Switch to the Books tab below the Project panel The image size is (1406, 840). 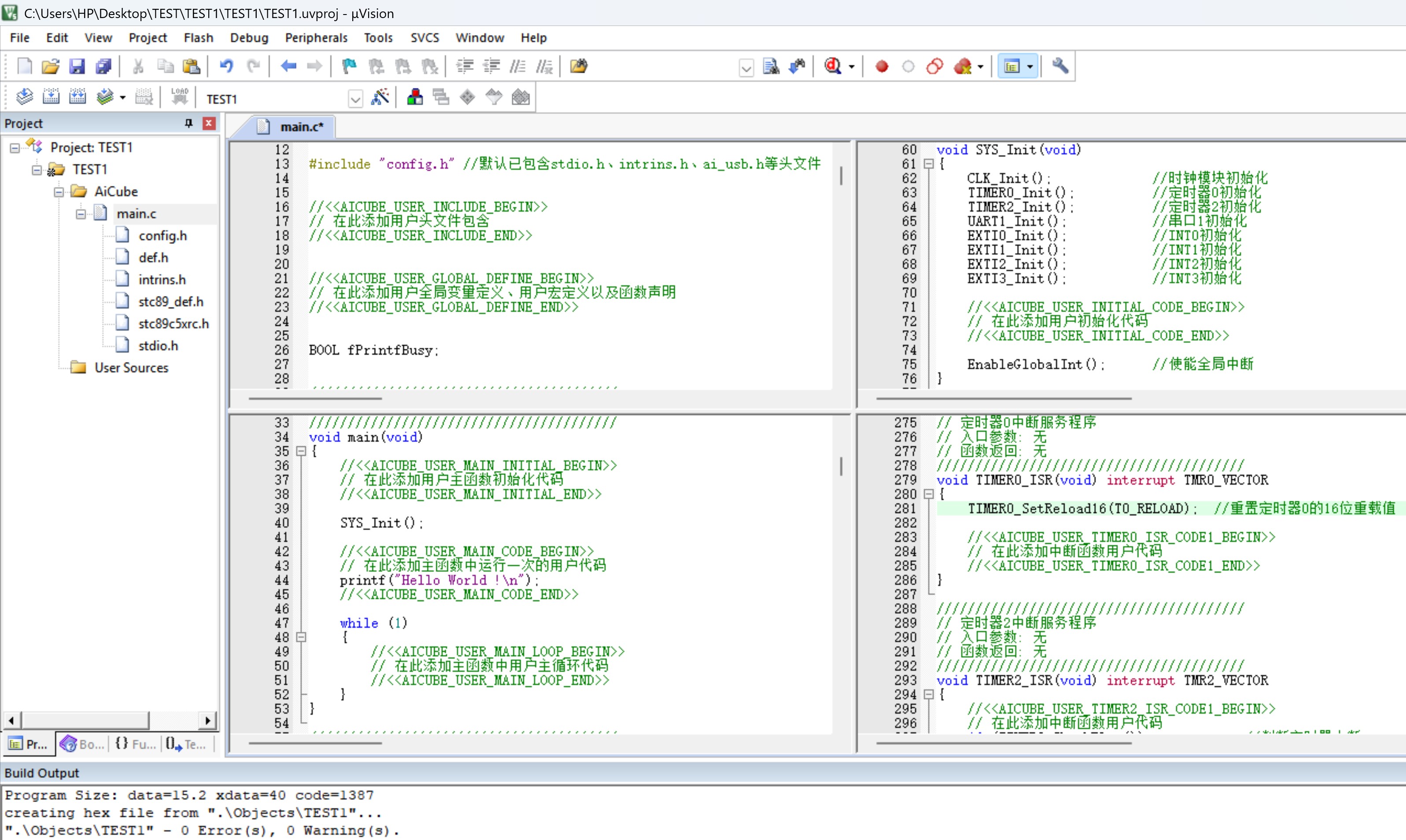[83, 744]
